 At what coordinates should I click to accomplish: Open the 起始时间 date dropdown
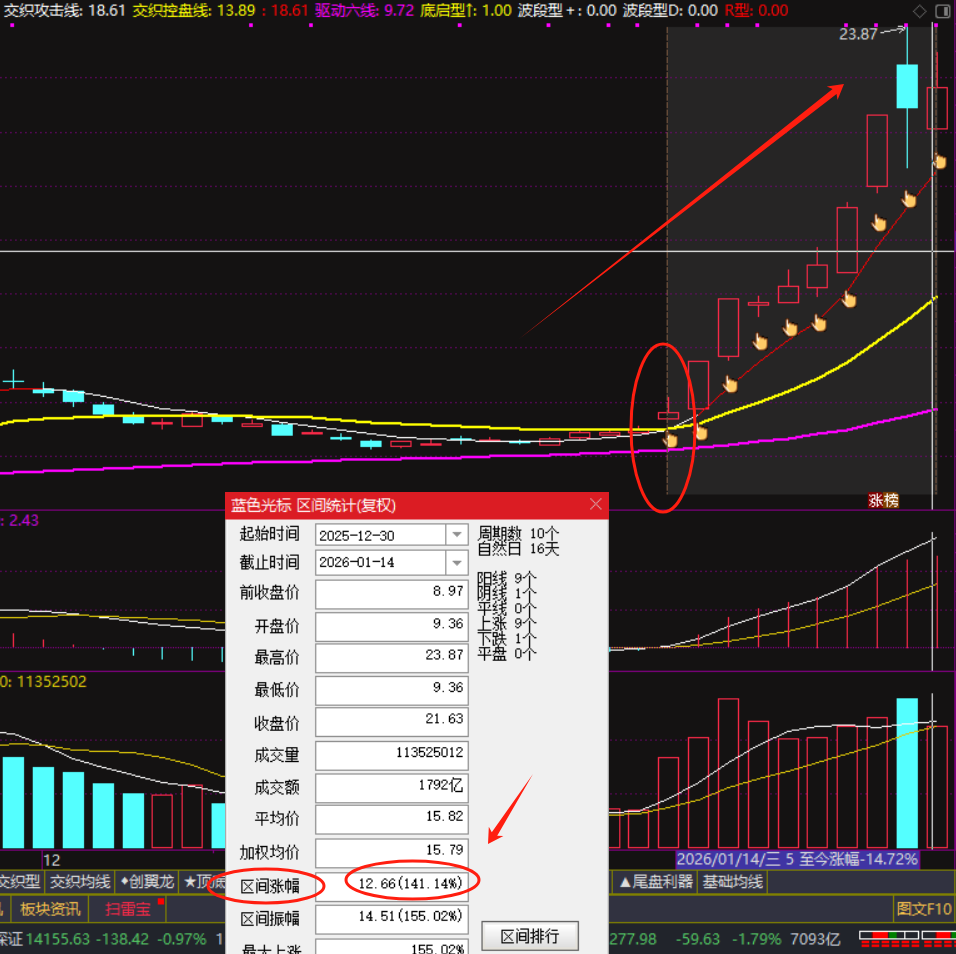coord(458,535)
